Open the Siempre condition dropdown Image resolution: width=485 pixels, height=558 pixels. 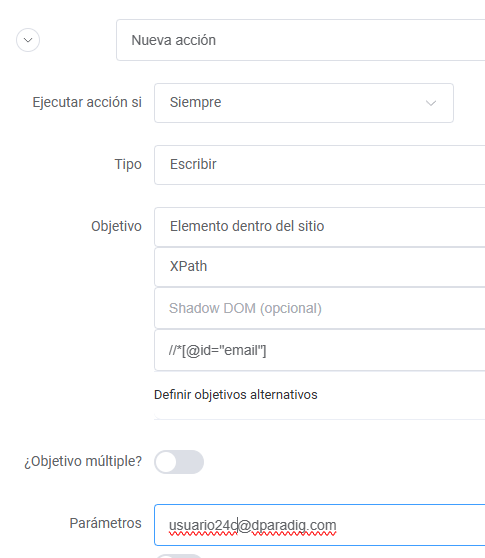point(304,103)
